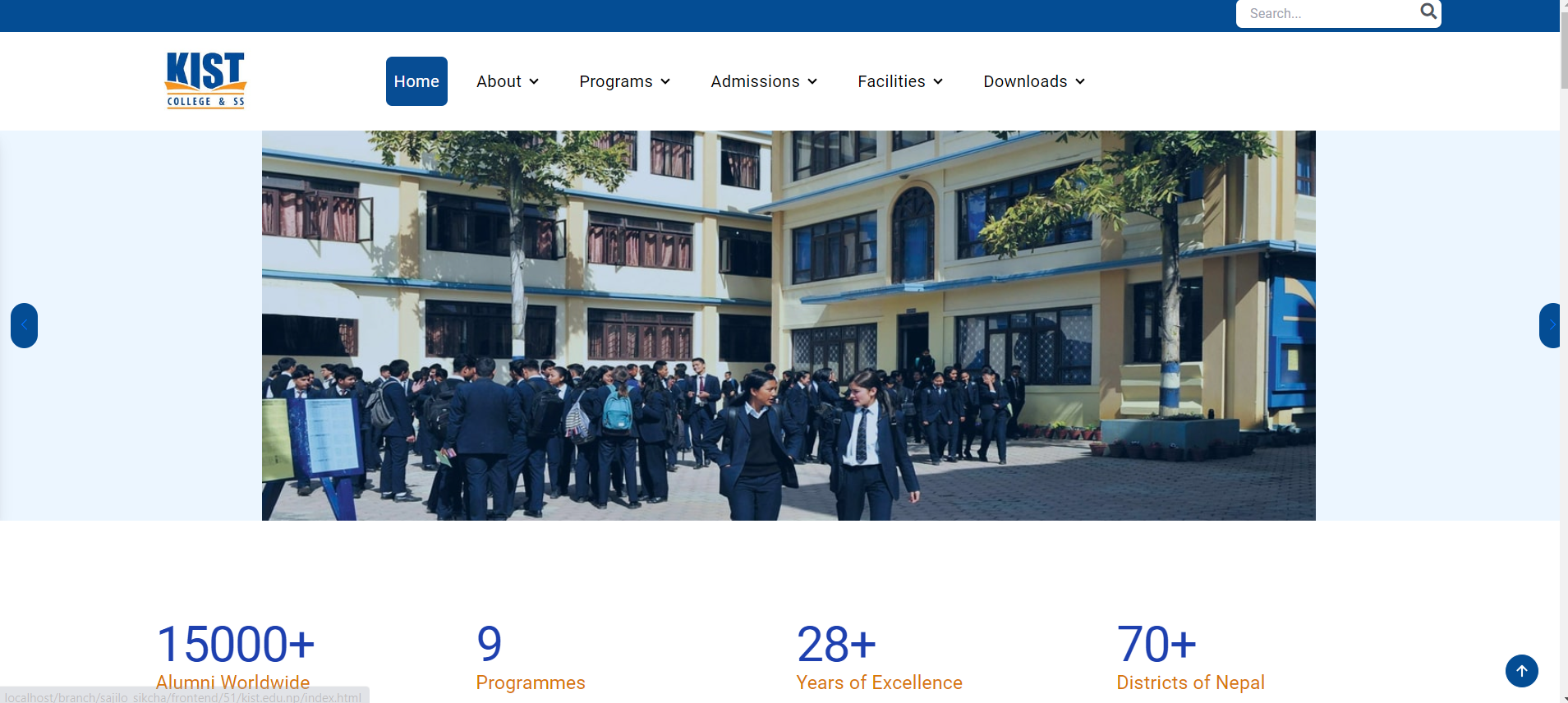Expand the Programs dropdown menu
The height and width of the screenshot is (703, 1568).
(x=624, y=81)
